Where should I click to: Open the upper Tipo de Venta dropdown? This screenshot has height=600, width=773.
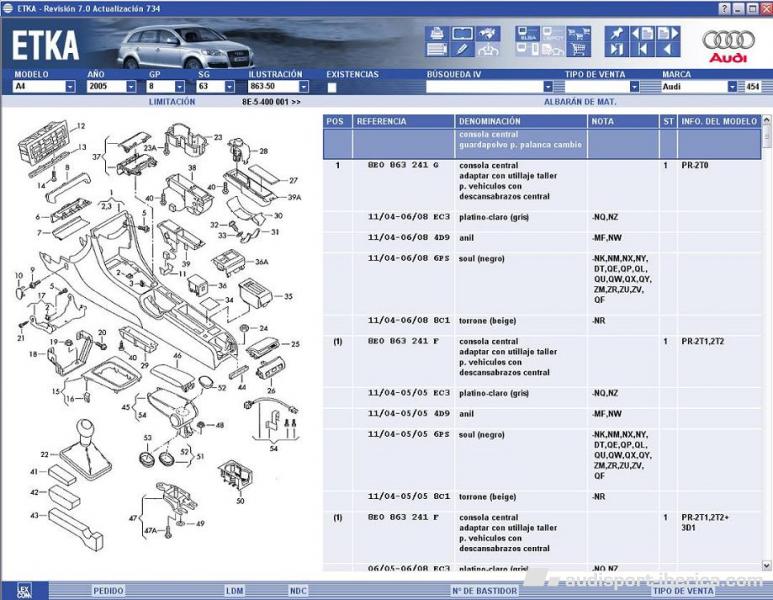coord(634,87)
